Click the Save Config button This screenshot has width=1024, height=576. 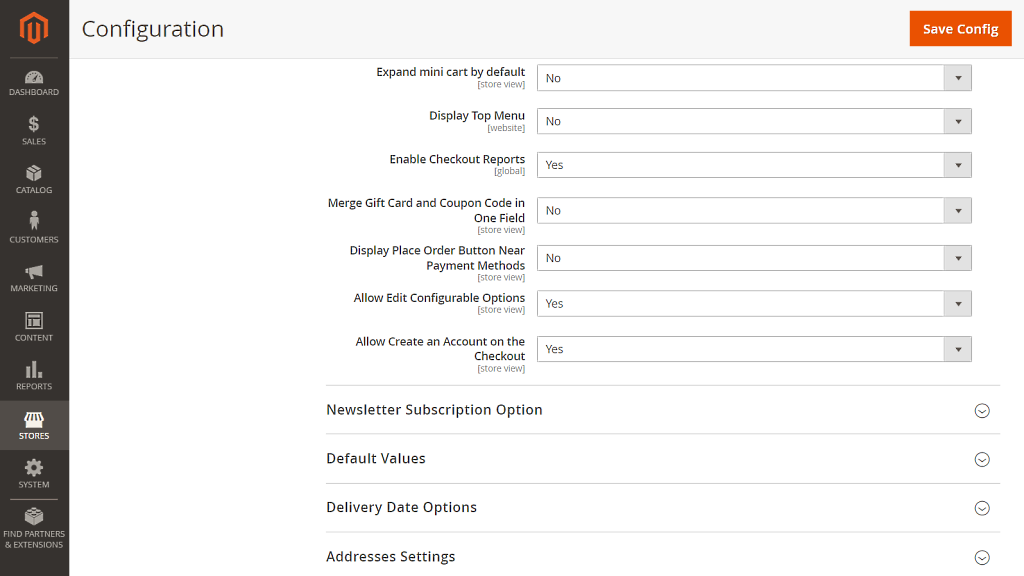[x=960, y=29]
